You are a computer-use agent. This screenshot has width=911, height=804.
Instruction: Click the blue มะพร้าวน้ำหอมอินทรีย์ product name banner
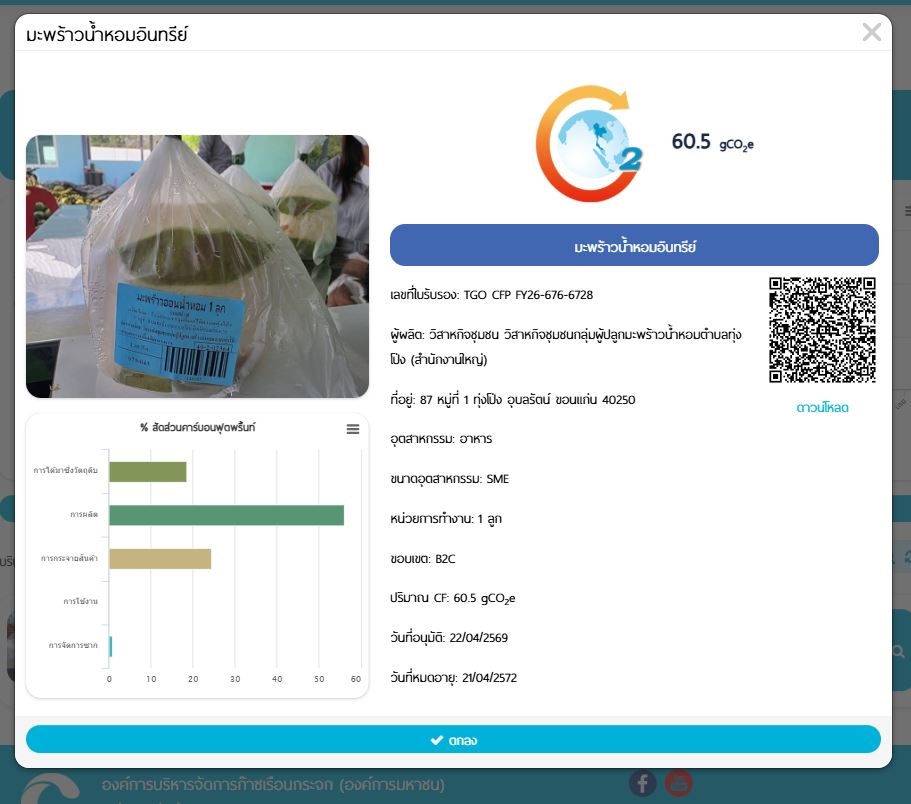click(x=634, y=245)
